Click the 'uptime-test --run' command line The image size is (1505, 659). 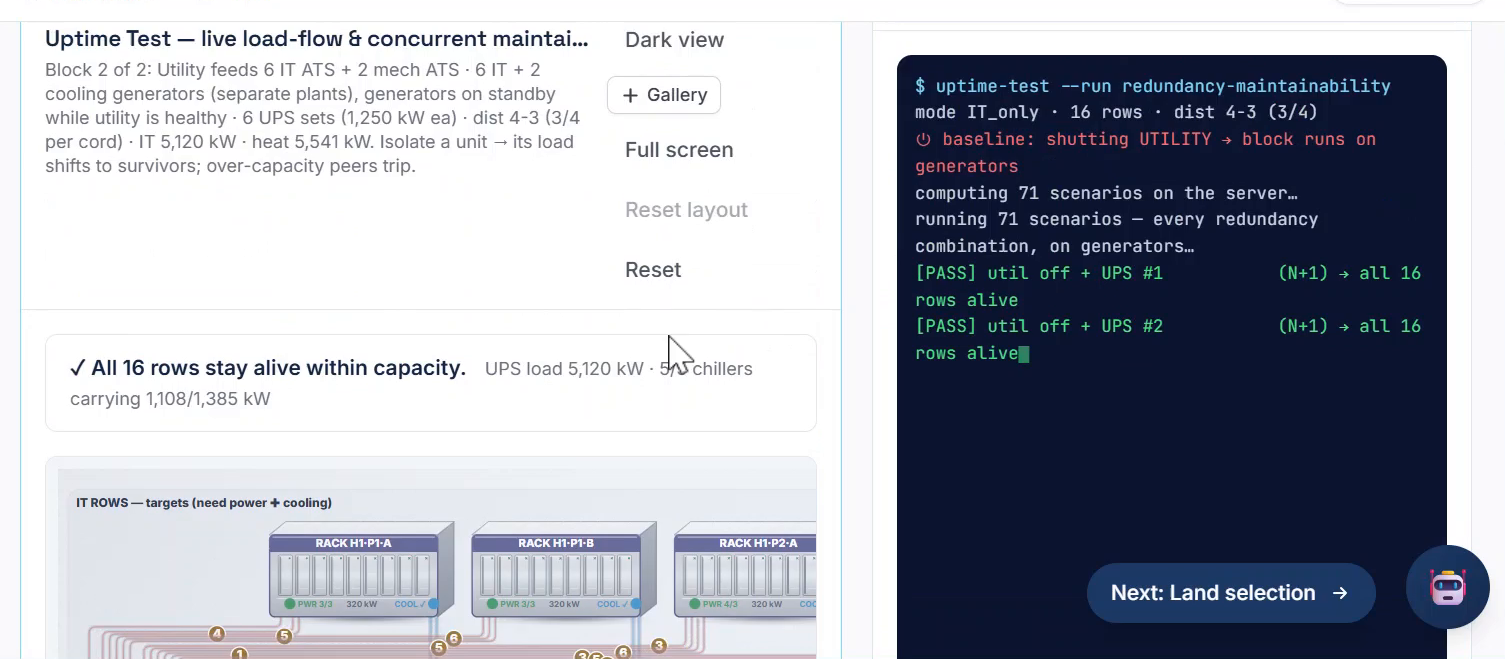(1153, 86)
